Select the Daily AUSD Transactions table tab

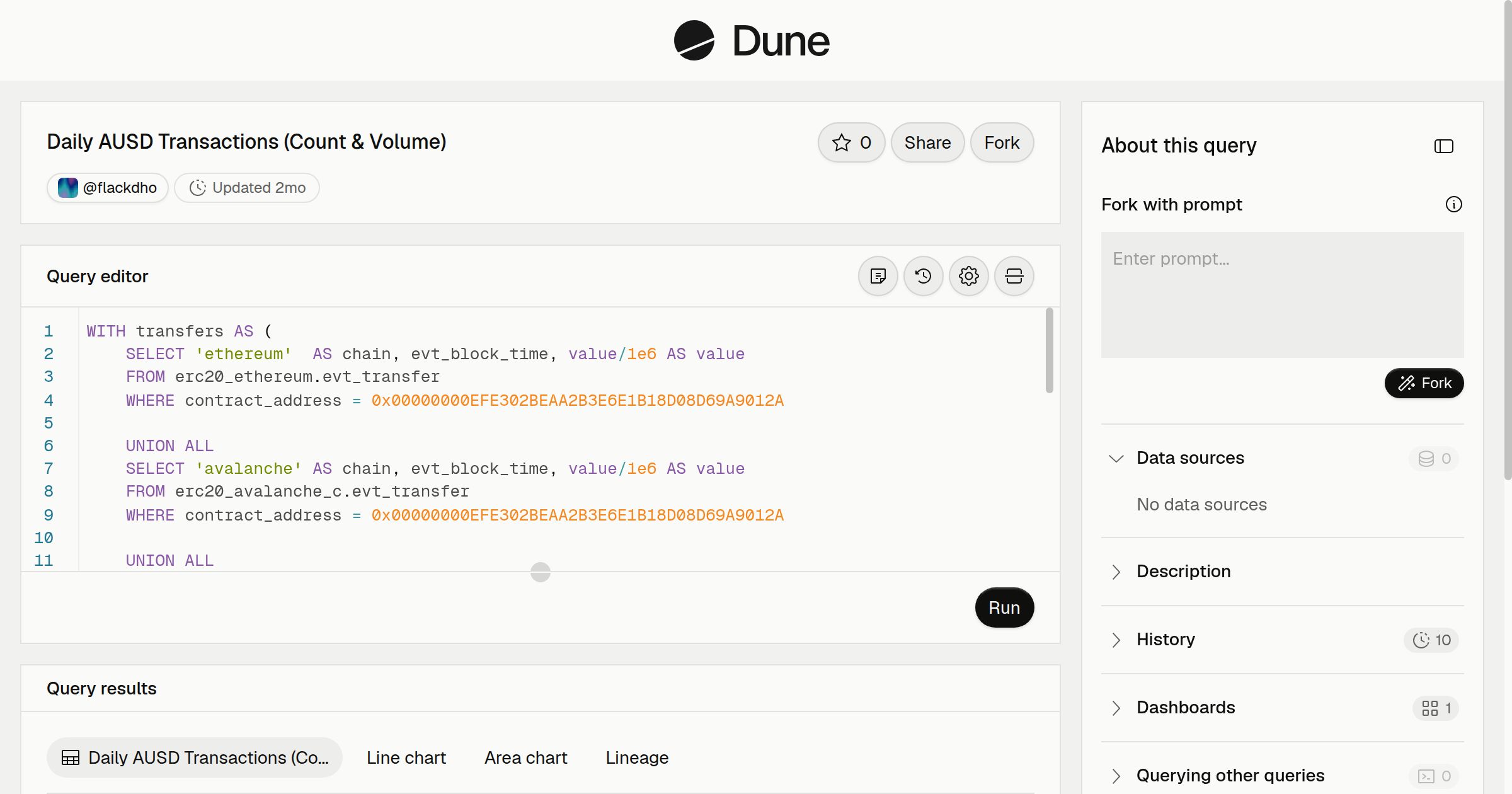195,757
